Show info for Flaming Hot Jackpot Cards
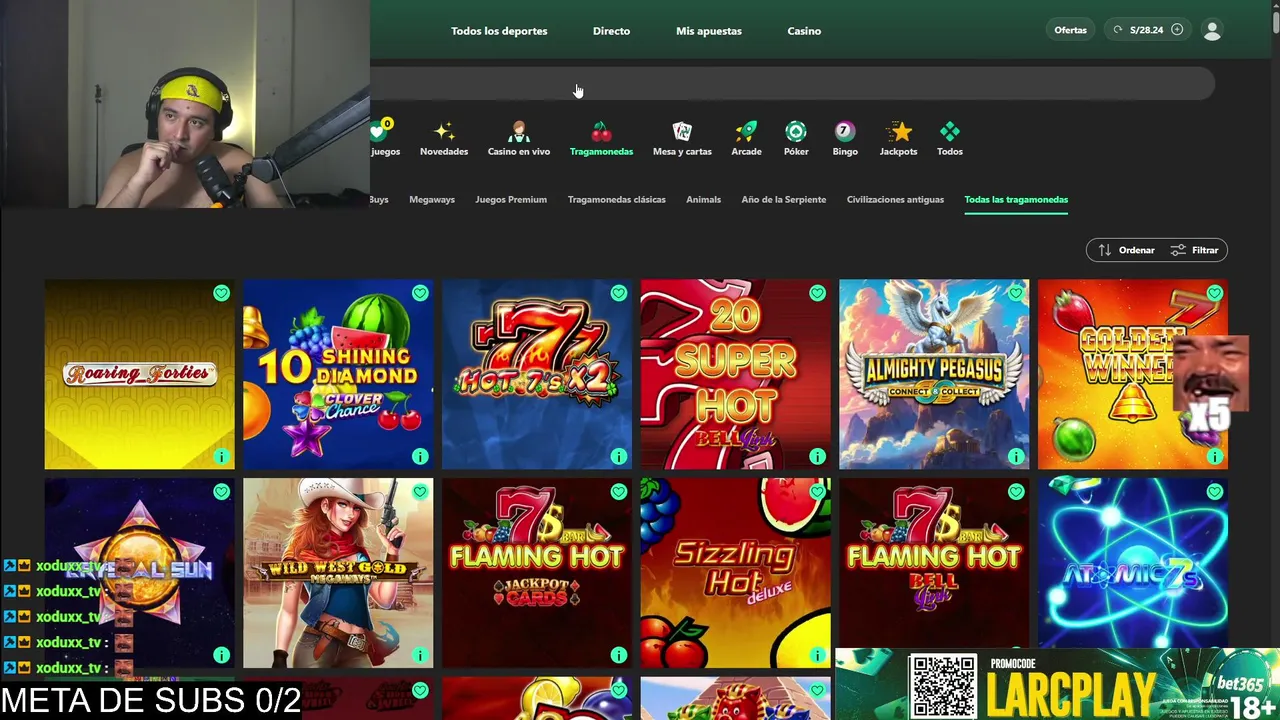The height and width of the screenshot is (720, 1280). click(x=619, y=655)
